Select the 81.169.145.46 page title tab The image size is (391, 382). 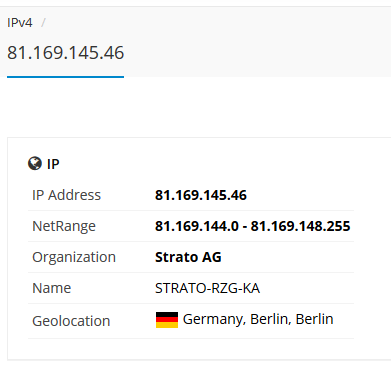pyautogui.click(x=66, y=53)
